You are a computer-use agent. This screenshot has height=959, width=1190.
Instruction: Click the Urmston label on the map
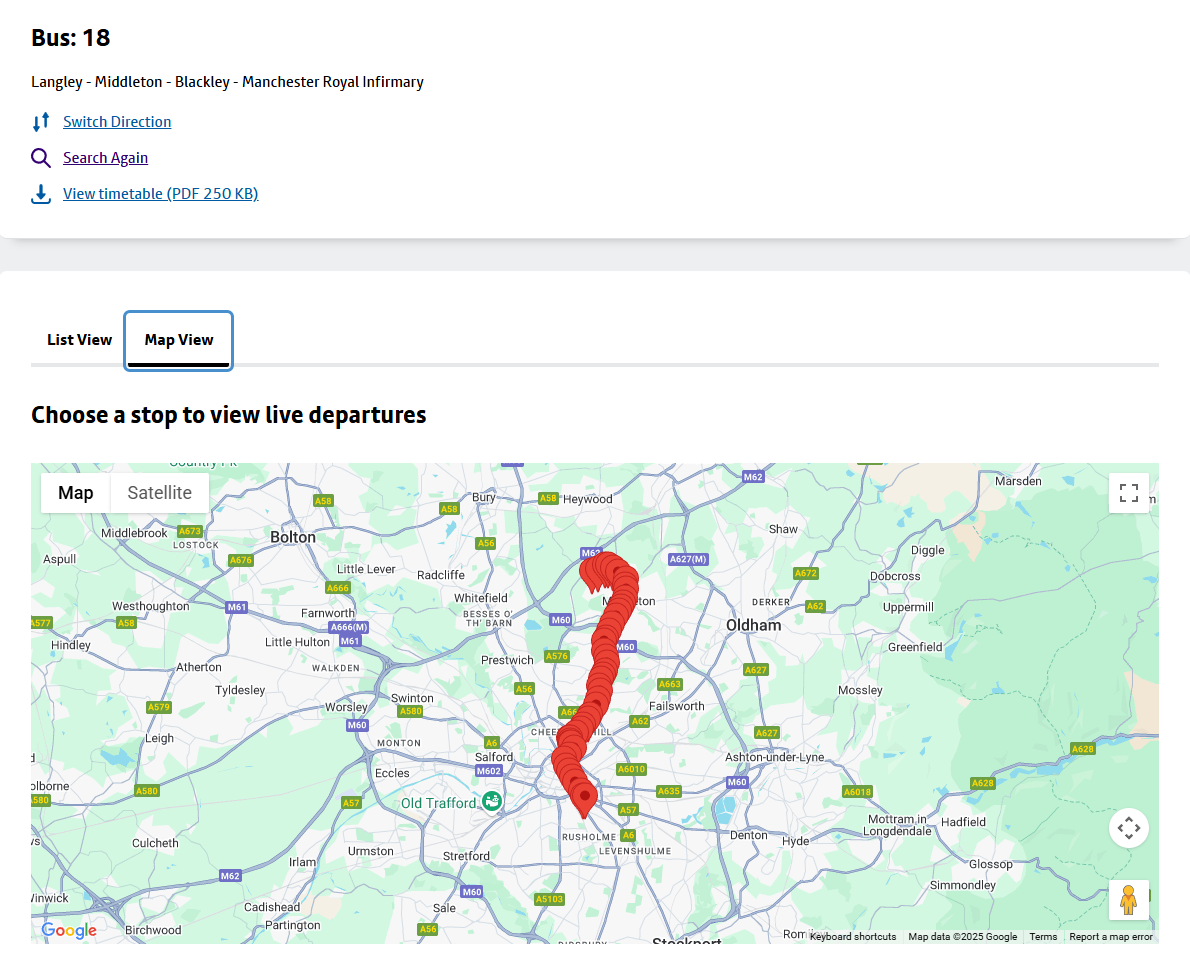pyautogui.click(x=370, y=851)
